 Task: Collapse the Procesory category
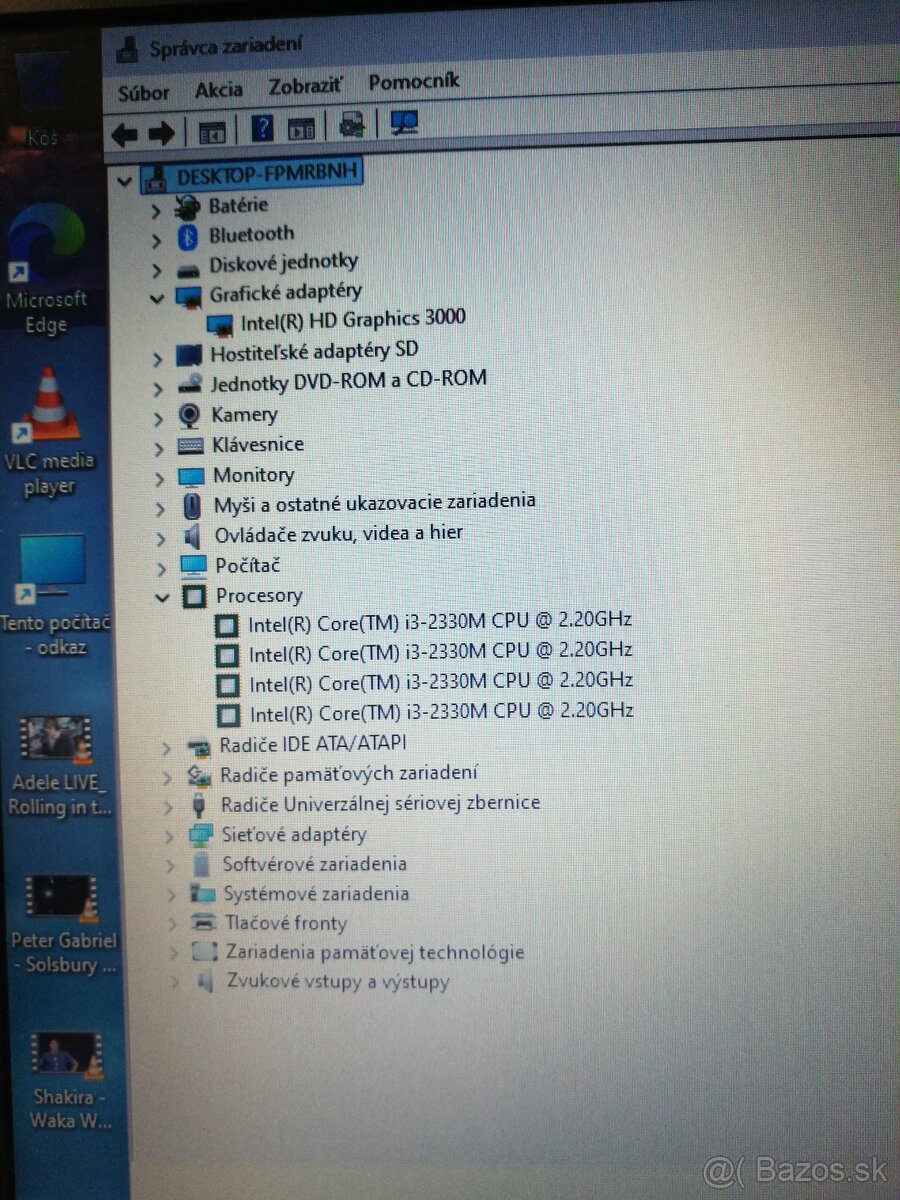(x=163, y=597)
